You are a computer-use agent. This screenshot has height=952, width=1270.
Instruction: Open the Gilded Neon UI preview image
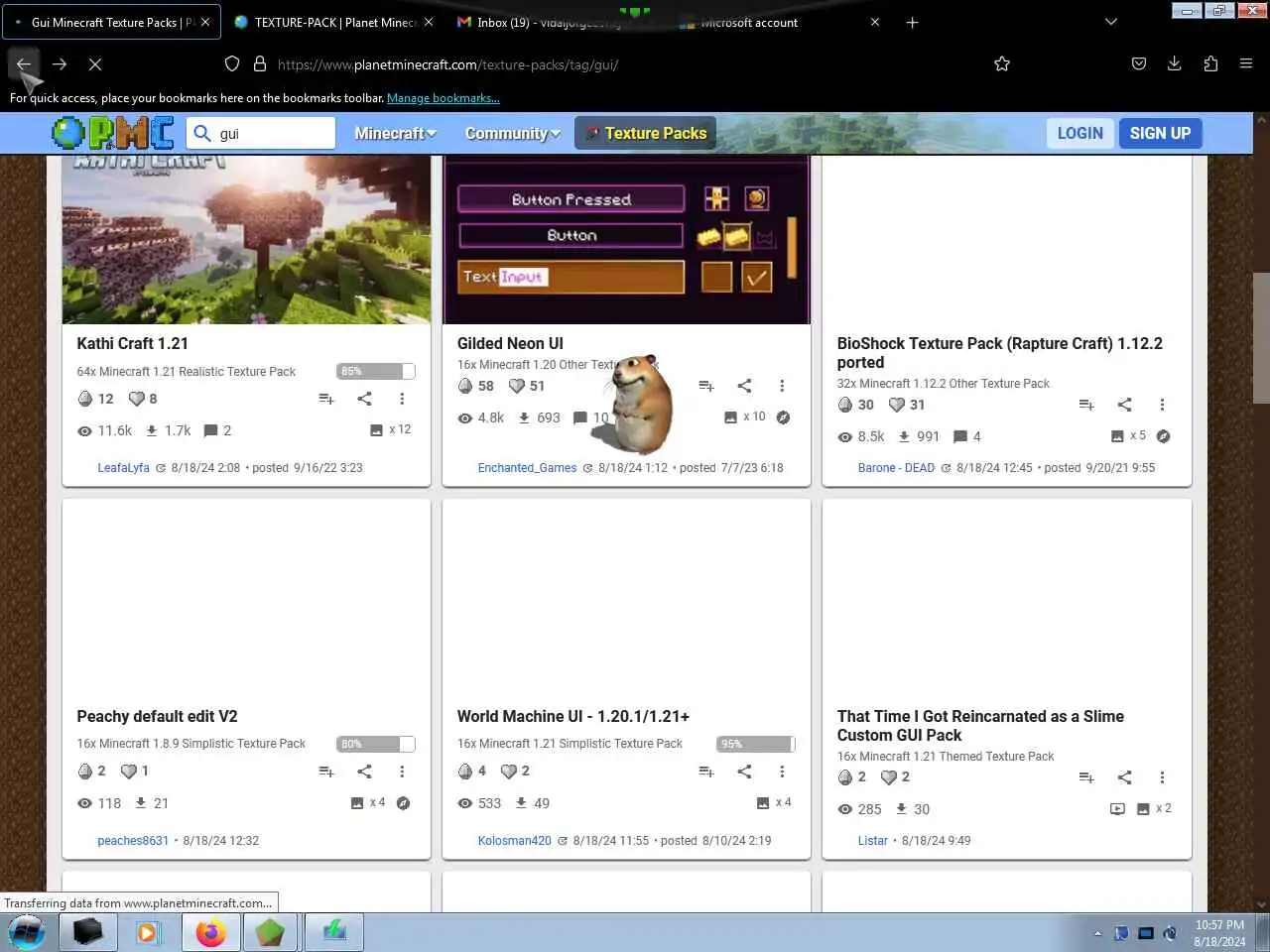[x=626, y=239]
